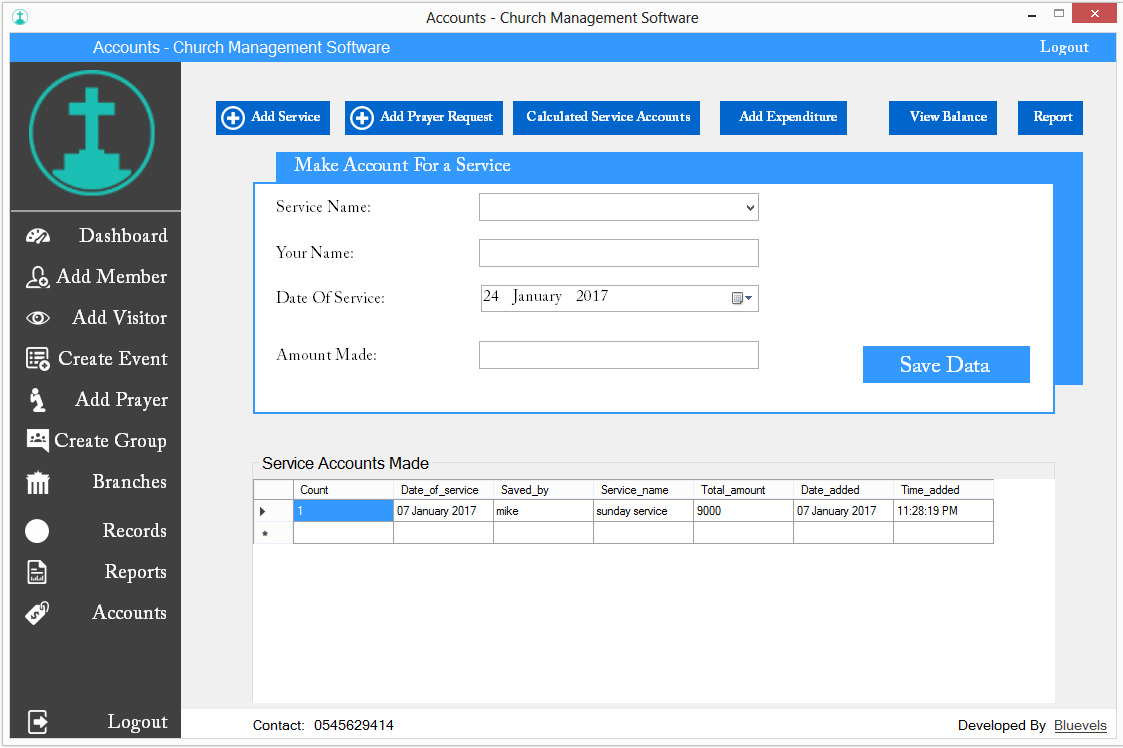Click into the Amount Made field
The height and width of the screenshot is (748, 1123).
coord(618,355)
